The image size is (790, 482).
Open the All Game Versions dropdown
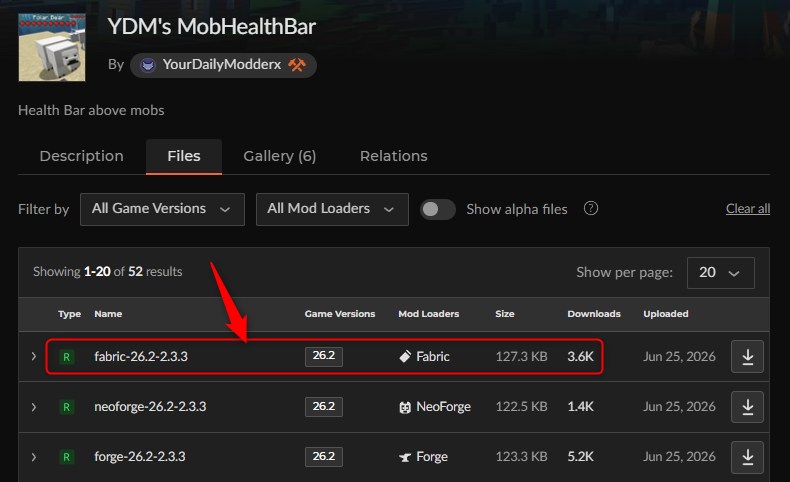162,209
